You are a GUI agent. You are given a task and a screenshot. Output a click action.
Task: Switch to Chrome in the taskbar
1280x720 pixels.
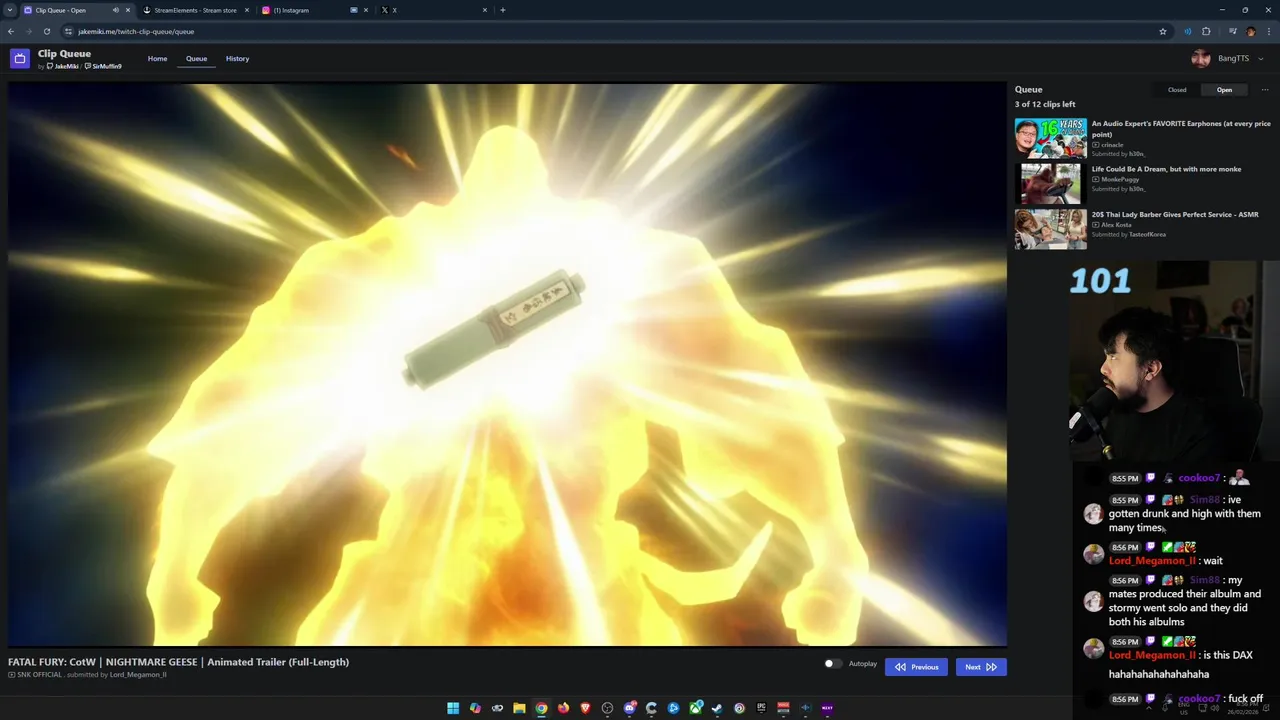tap(541, 708)
